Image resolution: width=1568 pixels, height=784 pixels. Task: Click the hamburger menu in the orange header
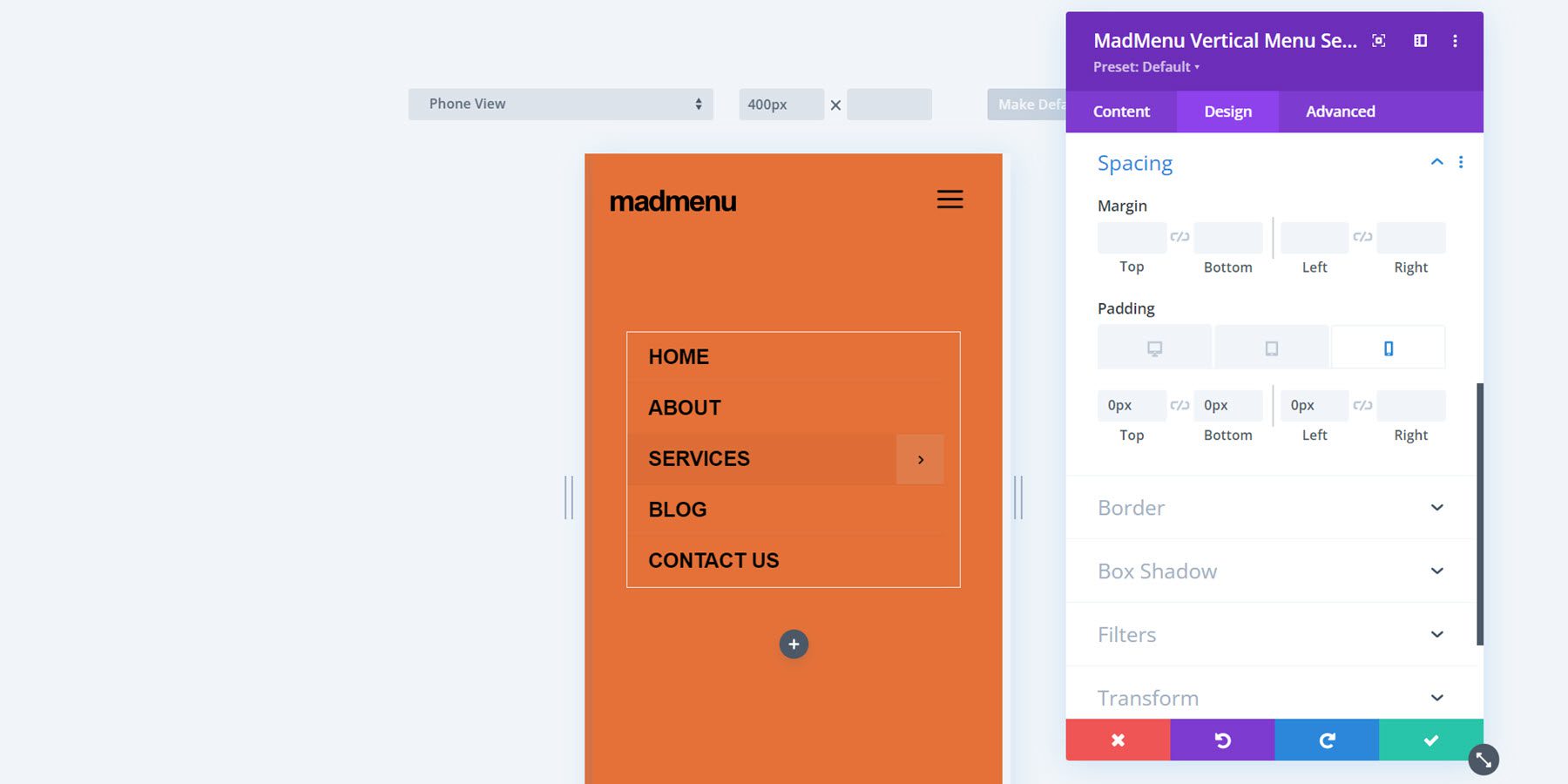pyautogui.click(x=950, y=199)
